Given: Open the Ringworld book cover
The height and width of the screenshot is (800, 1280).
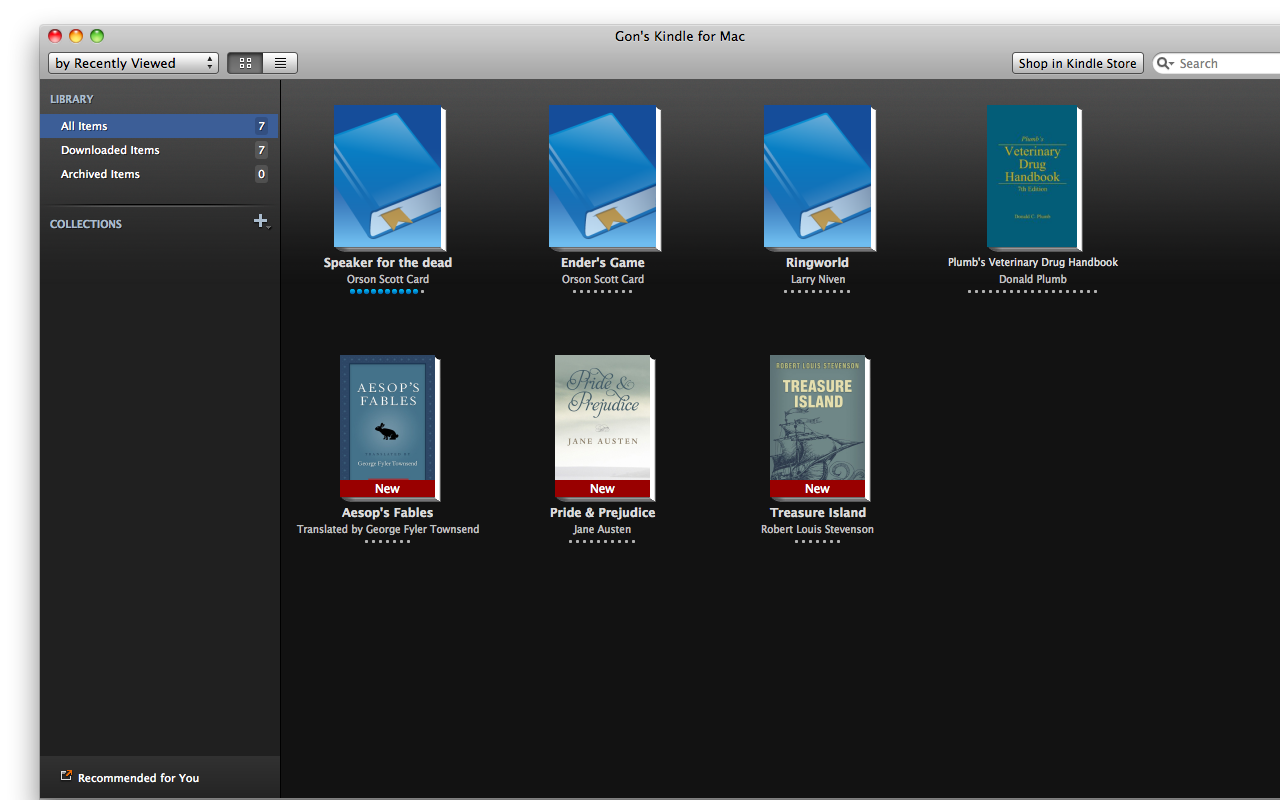Looking at the screenshot, I should [x=818, y=178].
